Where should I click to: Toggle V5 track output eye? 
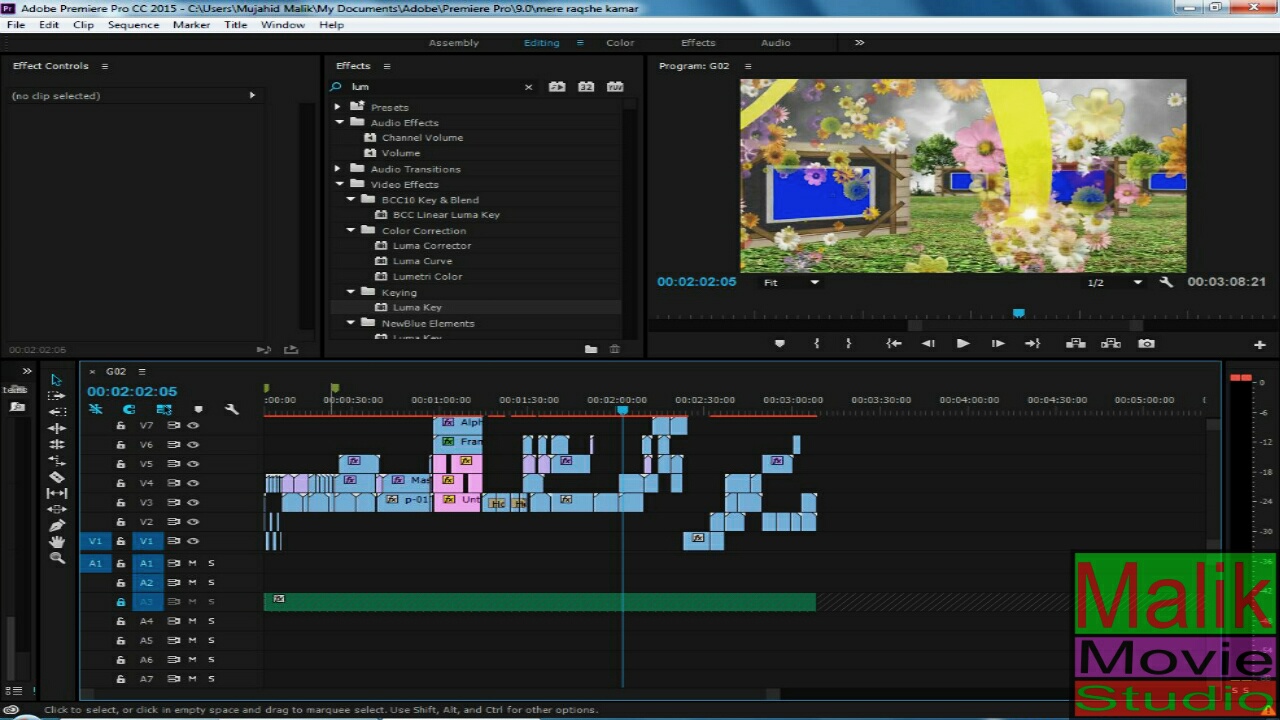[193, 464]
